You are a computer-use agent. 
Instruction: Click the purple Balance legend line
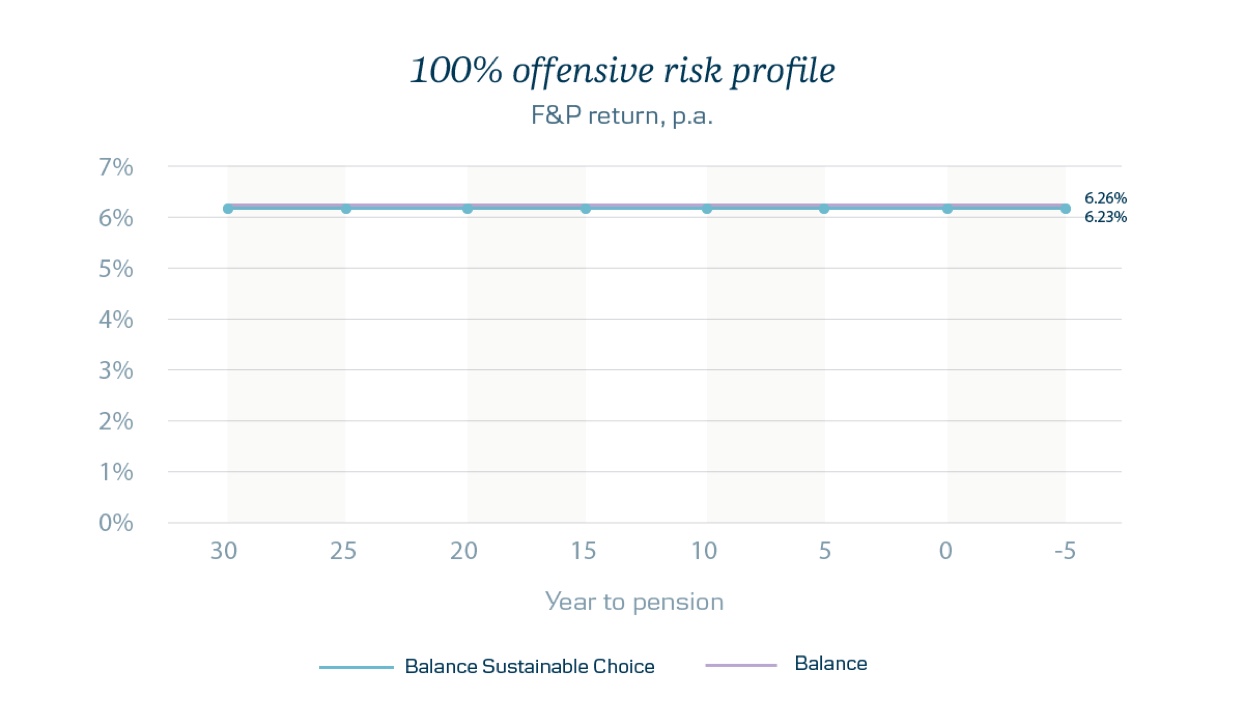741,665
